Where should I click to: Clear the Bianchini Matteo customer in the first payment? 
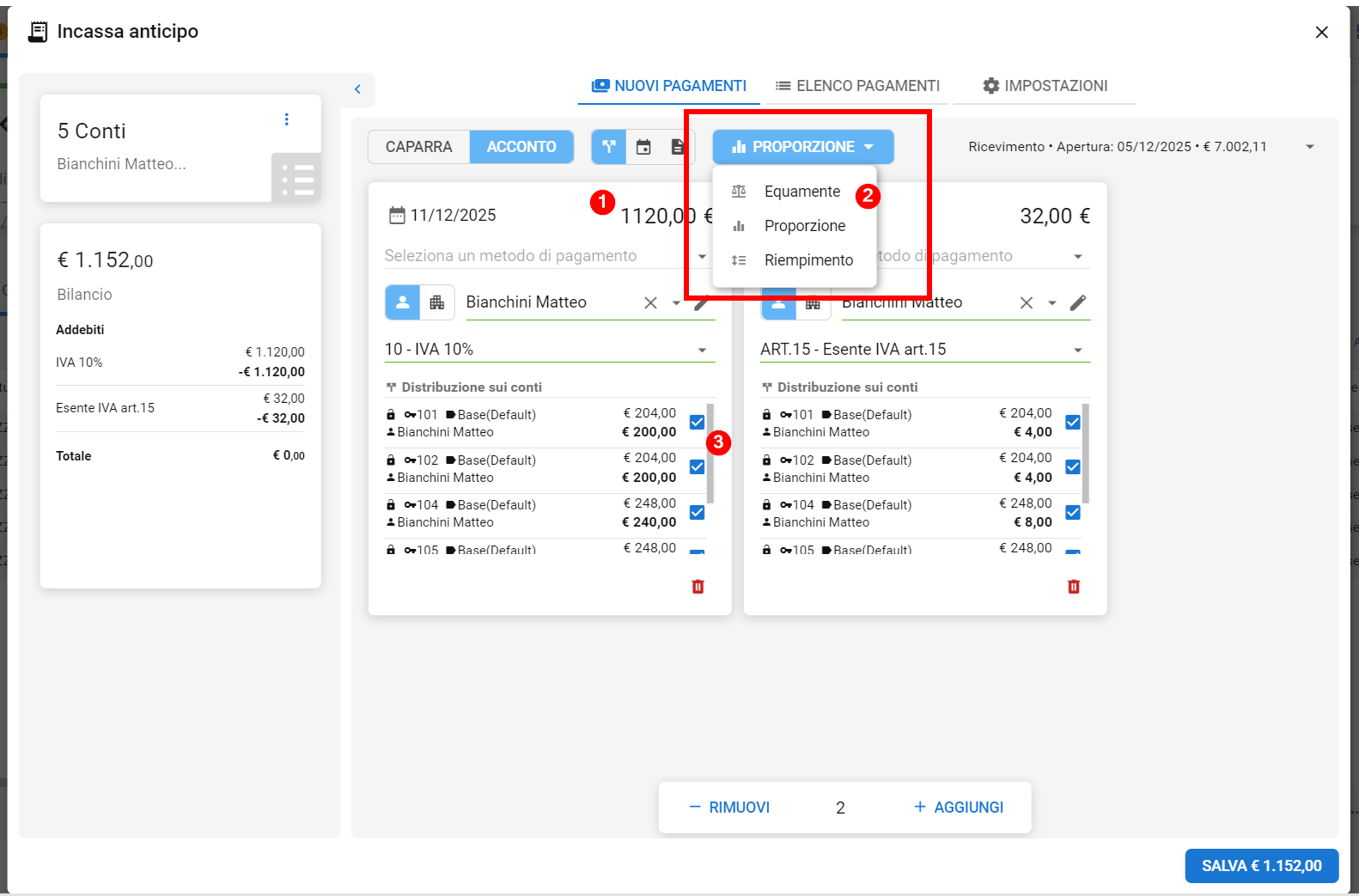coord(650,302)
